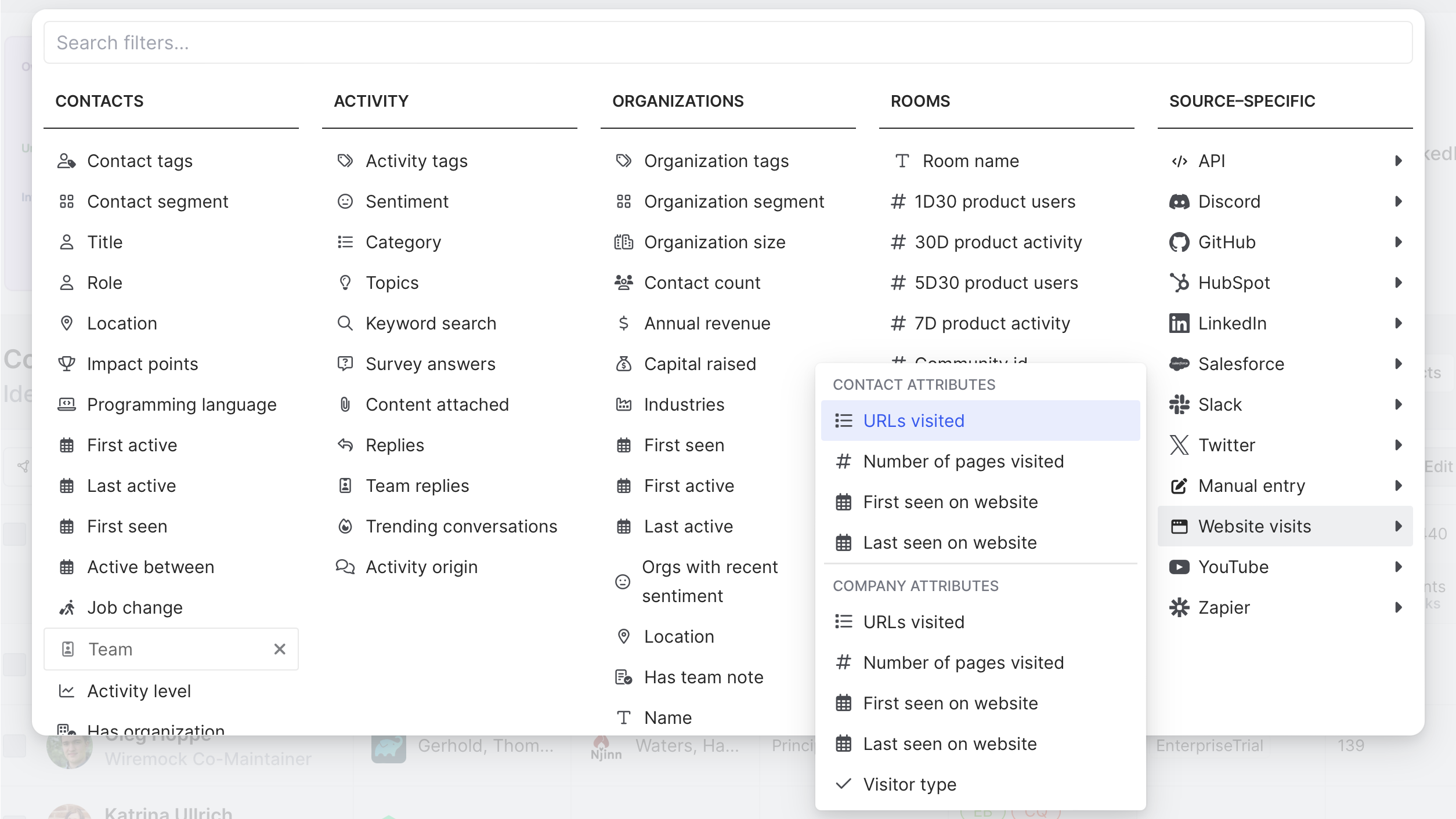The image size is (1456, 819).
Task: Click the Impact points trophy icon
Action: (67, 364)
